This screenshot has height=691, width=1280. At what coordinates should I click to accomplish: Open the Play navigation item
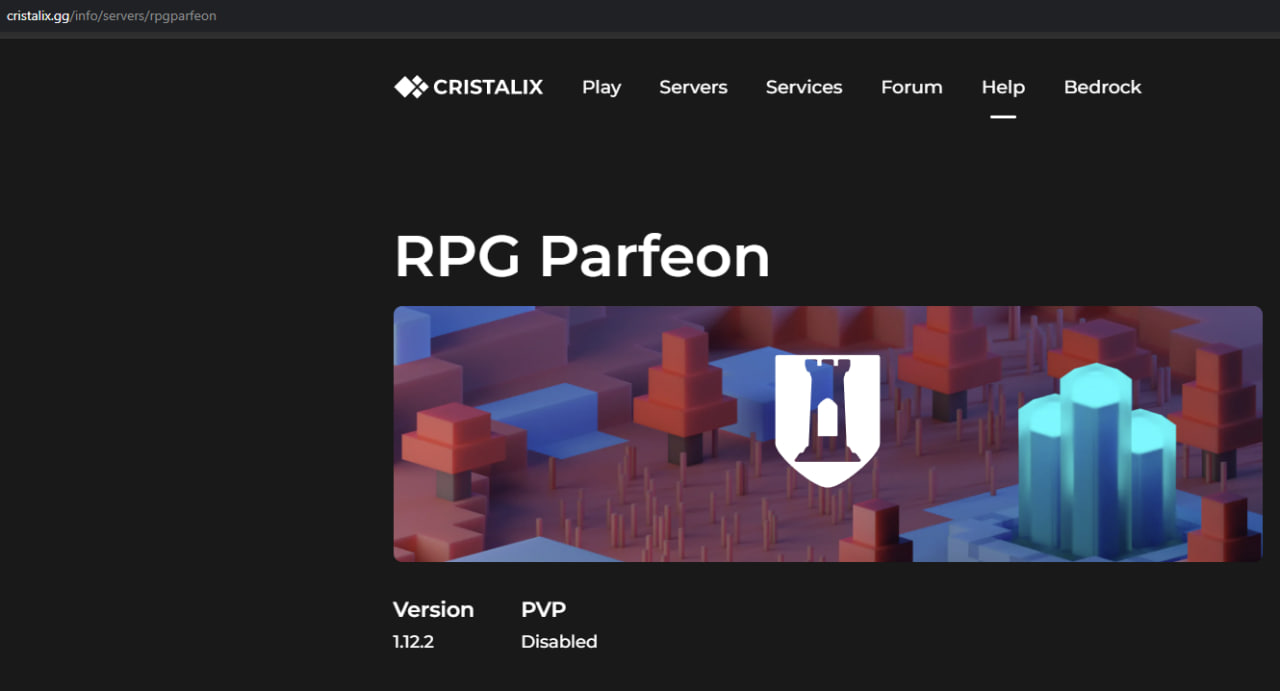(x=601, y=87)
